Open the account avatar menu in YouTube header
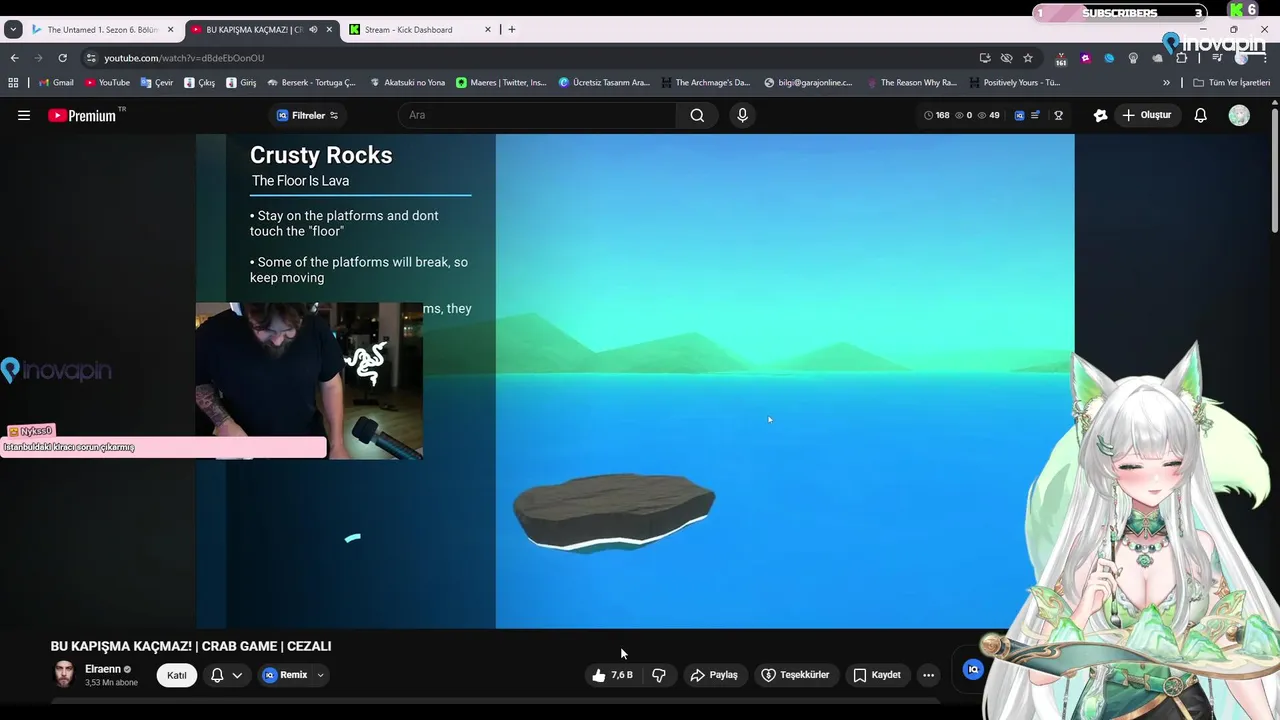 1239,116
